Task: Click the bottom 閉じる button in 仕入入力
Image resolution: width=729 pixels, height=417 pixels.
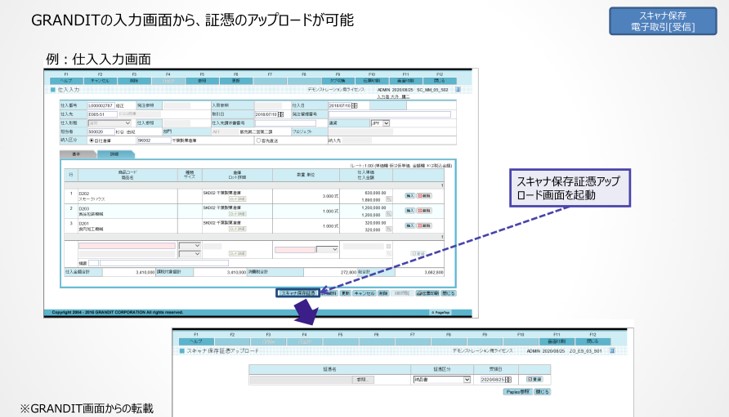Action: (x=449, y=293)
